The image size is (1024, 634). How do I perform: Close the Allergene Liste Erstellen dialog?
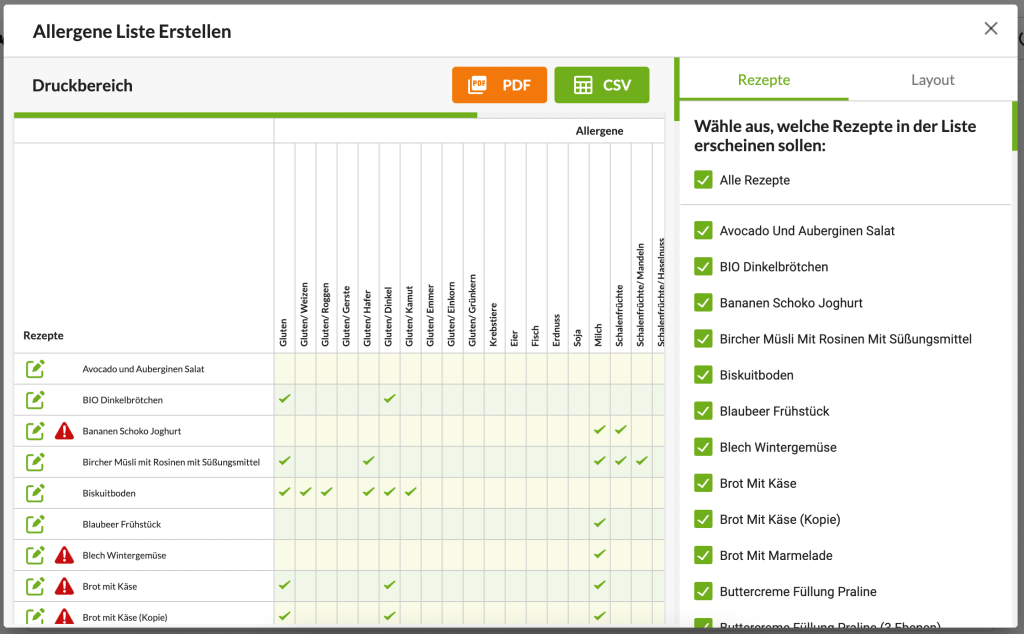(991, 28)
